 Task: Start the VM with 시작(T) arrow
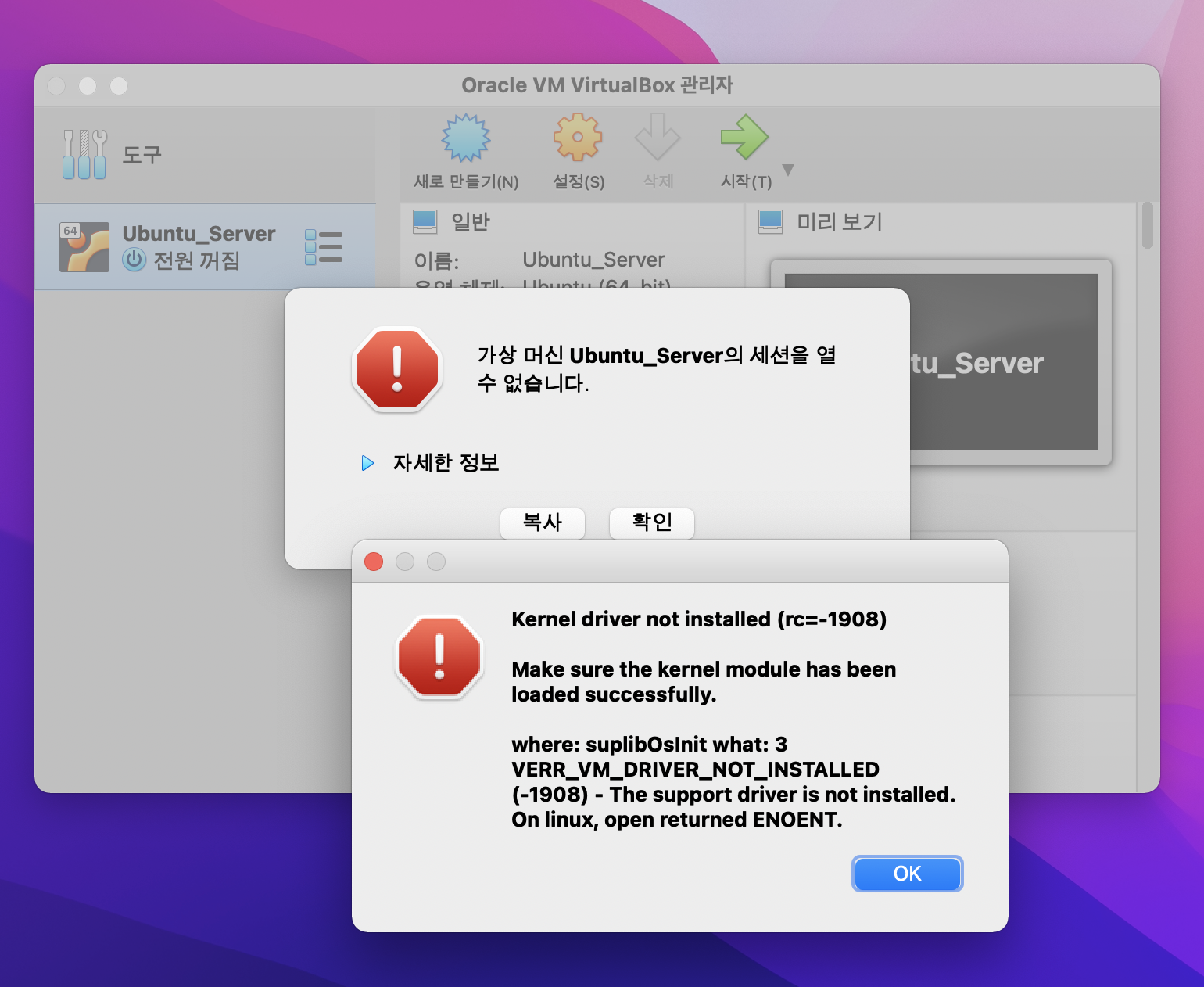744,137
